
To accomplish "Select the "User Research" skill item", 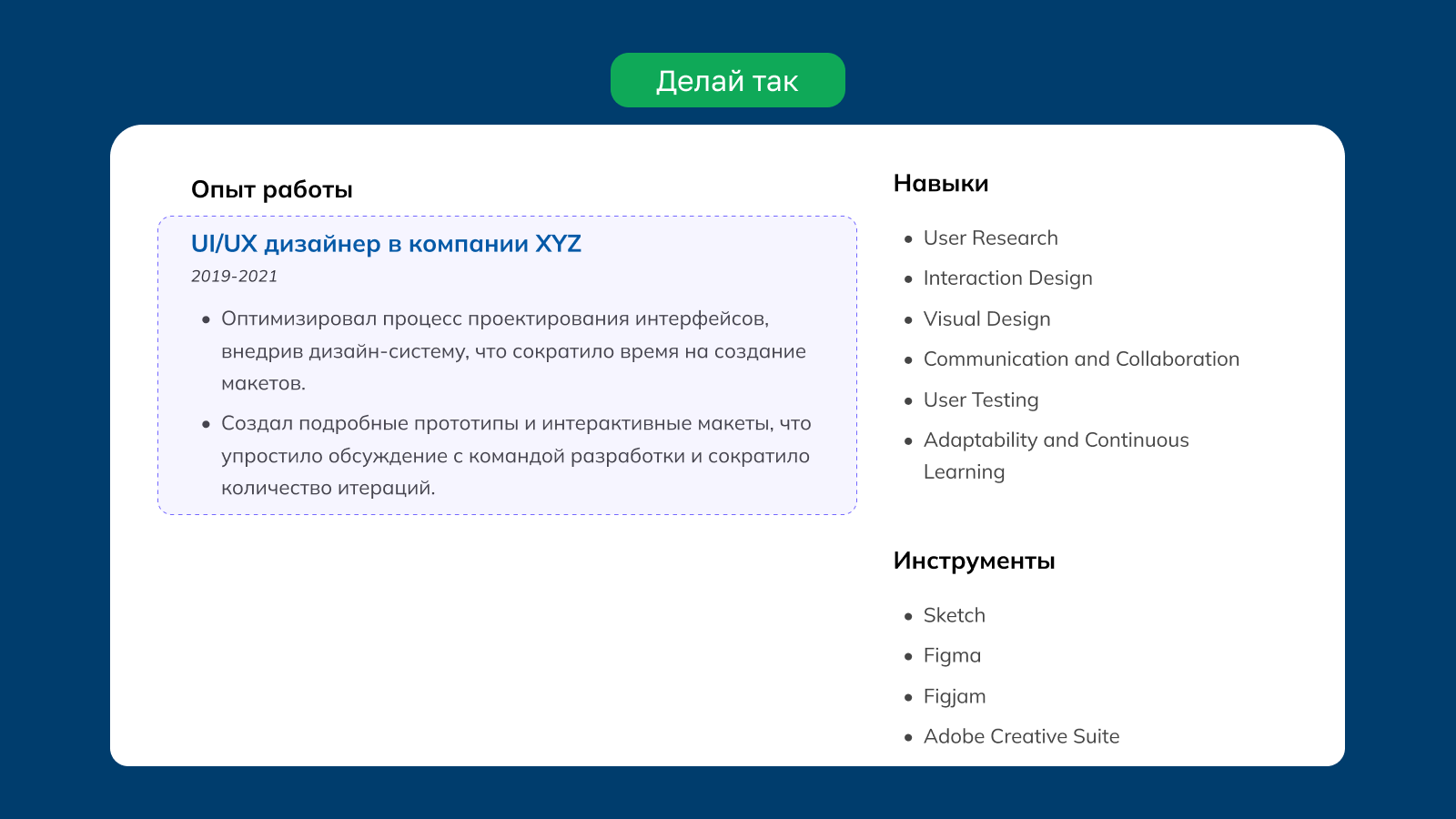I will point(990,238).
